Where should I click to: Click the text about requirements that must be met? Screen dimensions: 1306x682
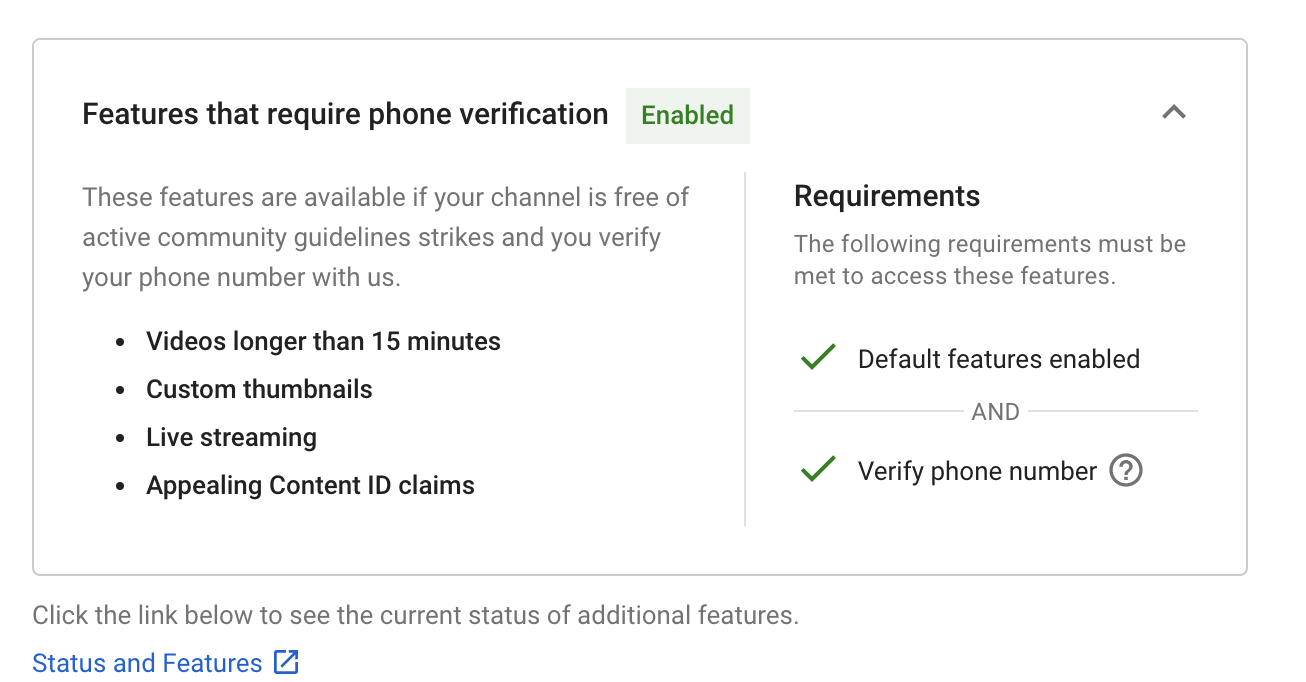990,260
